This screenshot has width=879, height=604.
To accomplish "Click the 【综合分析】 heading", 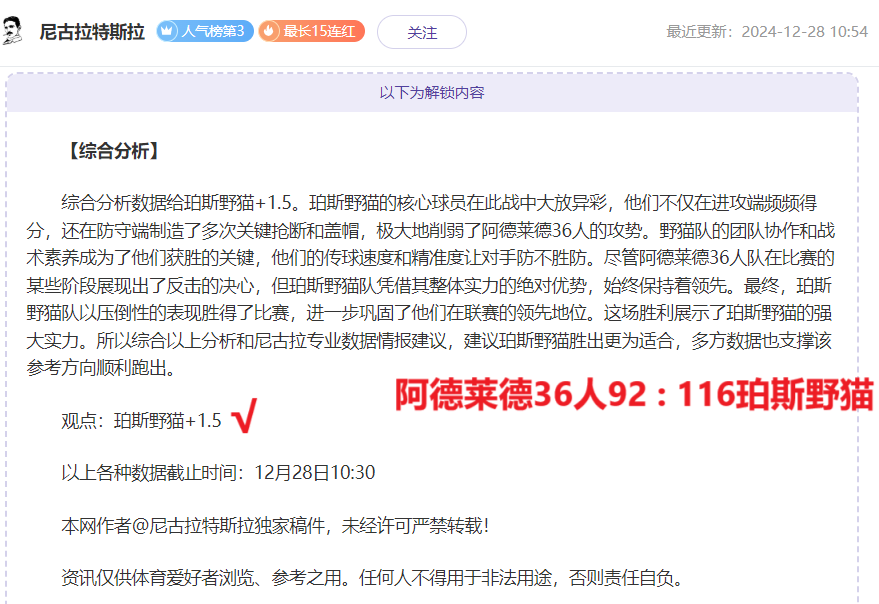I will tap(114, 151).
